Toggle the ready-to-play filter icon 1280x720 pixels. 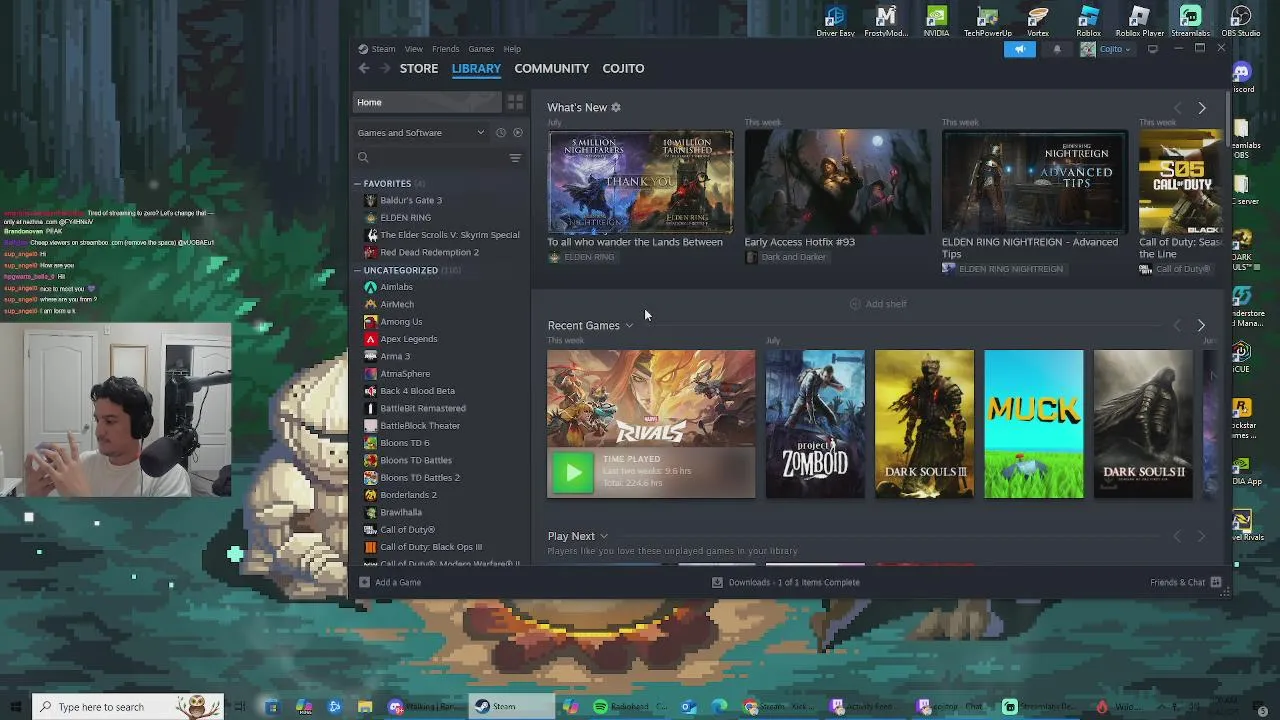518,133
